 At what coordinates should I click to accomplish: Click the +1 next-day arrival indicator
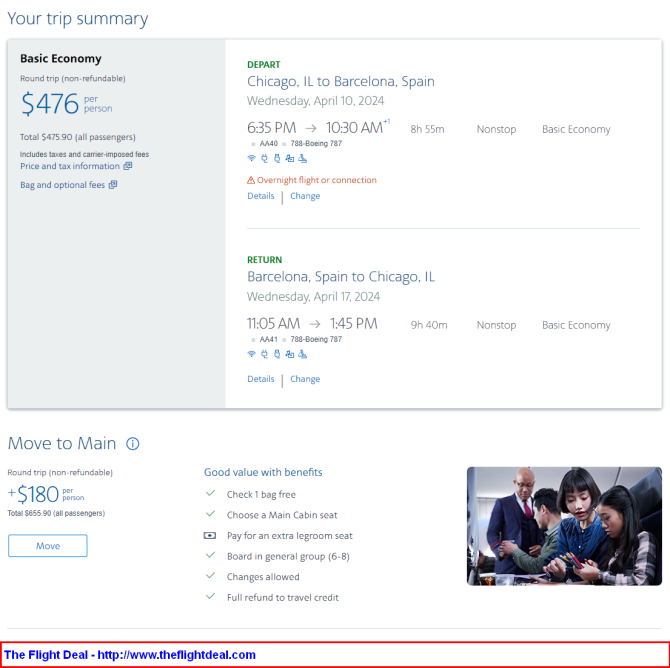(387, 122)
